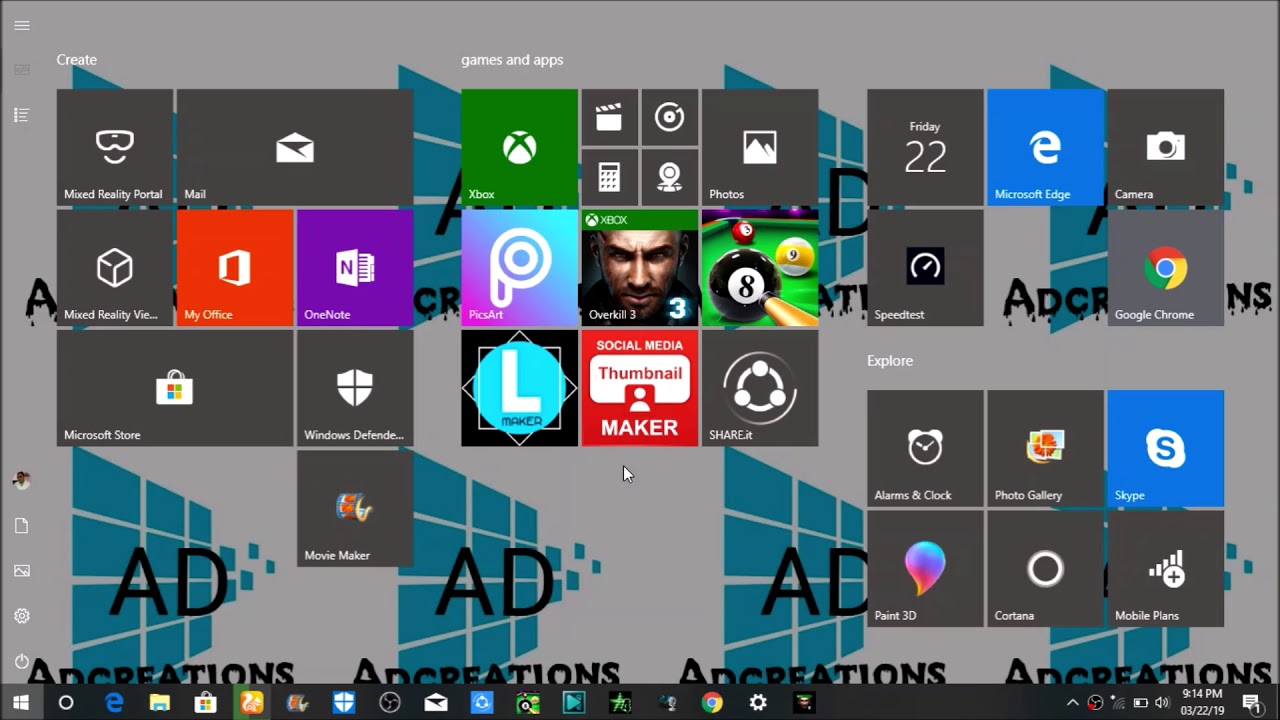Open the Paint 3D tile
Screen dimensions: 1280x720
pos(925,569)
